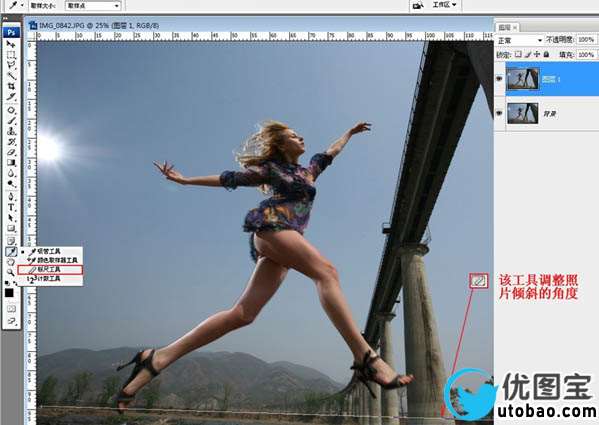Click the 填充 fill value field
Screen dimensions: 599x425
(x=586, y=55)
